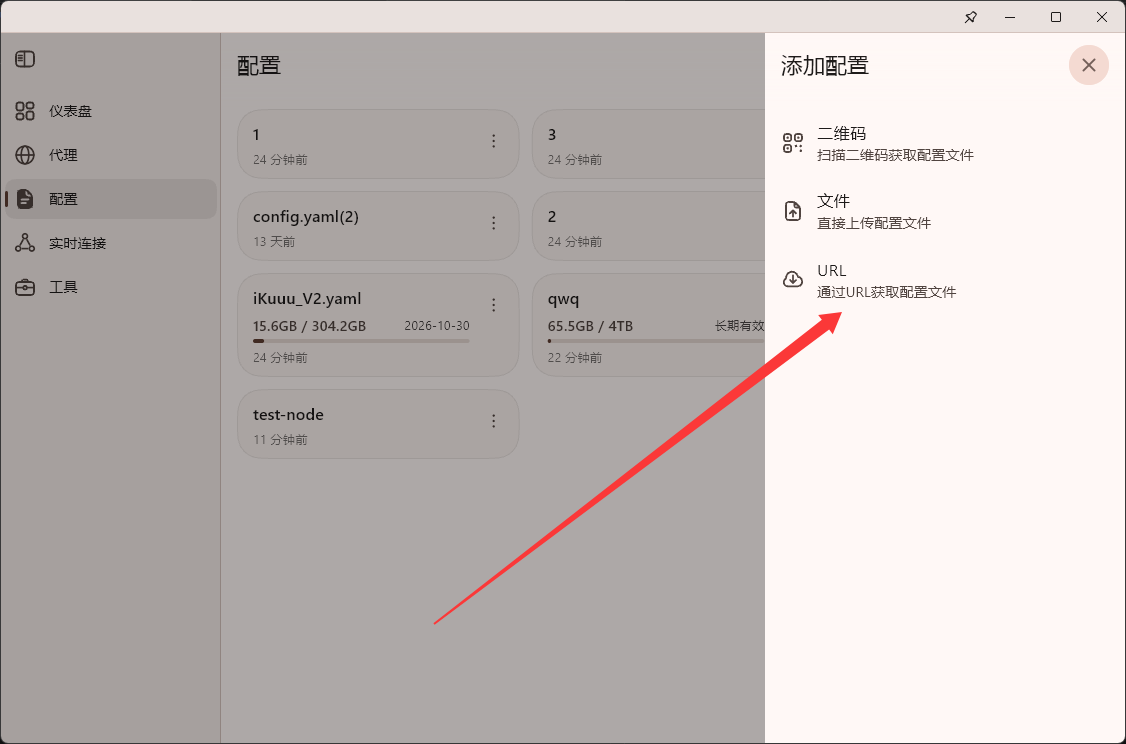The width and height of the screenshot is (1126, 744).
Task: Click the 65.5GB / 4TB usage text
Action: point(590,326)
